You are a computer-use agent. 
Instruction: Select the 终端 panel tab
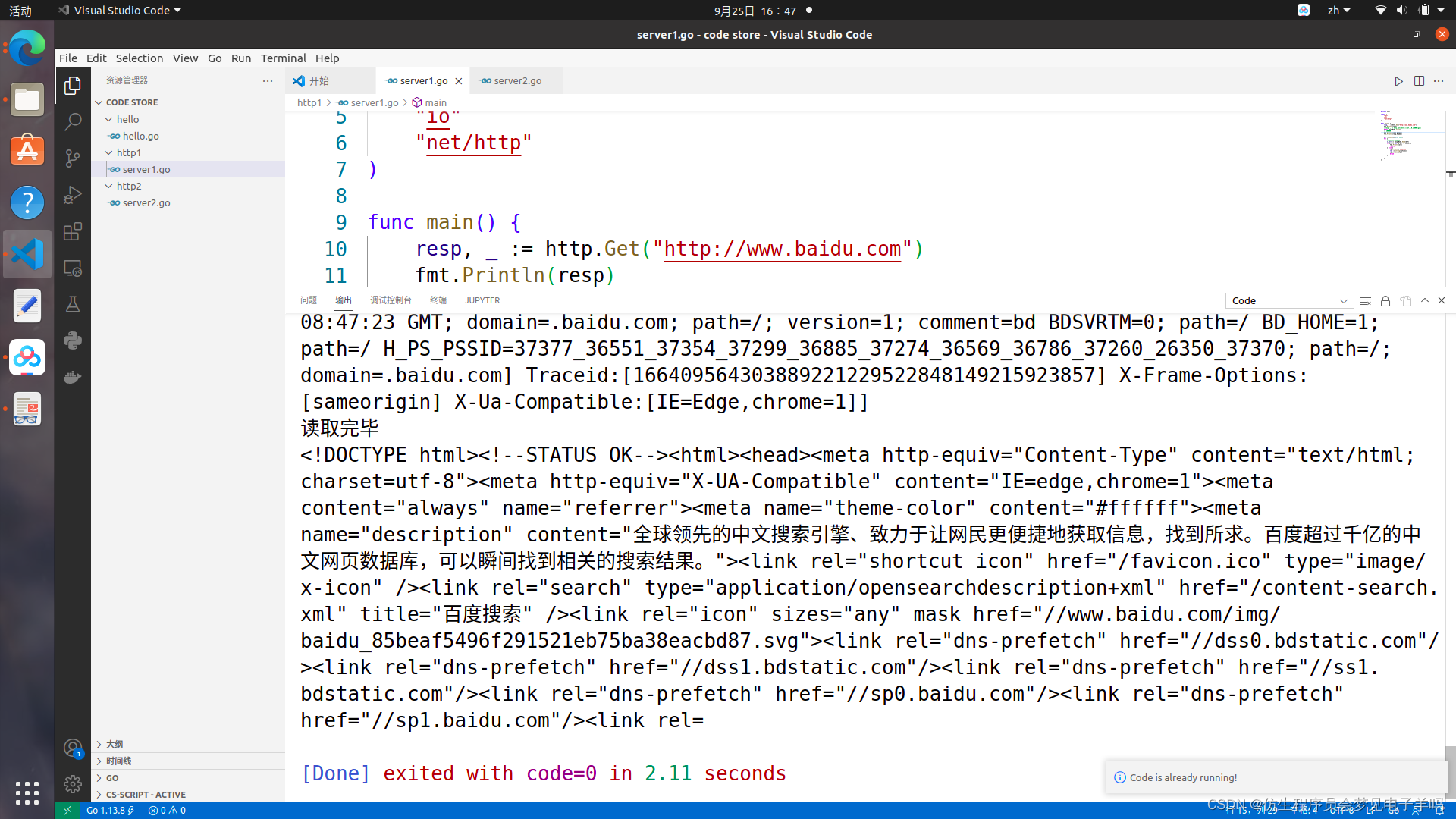pyautogui.click(x=438, y=300)
